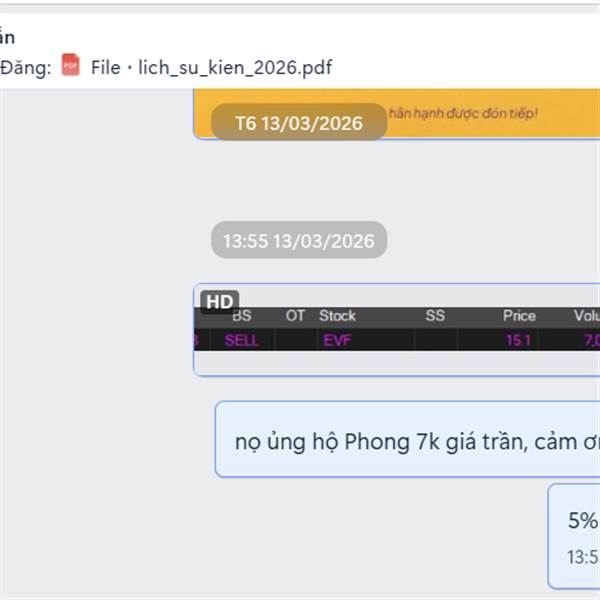Click the 'hân hạnh được đón tiếp!' banner text

coord(463,113)
